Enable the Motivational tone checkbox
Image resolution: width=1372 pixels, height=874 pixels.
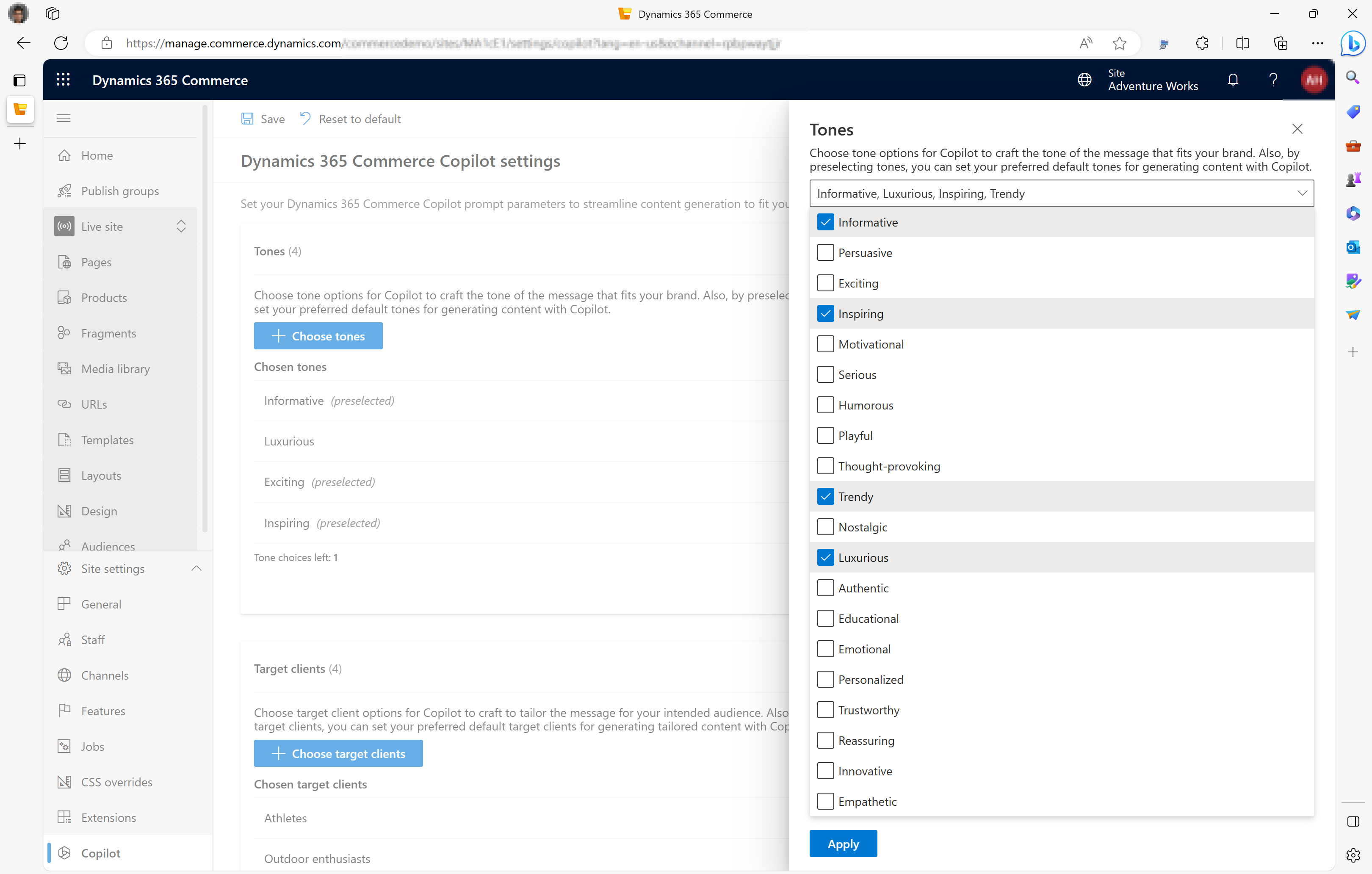click(x=825, y=344)
